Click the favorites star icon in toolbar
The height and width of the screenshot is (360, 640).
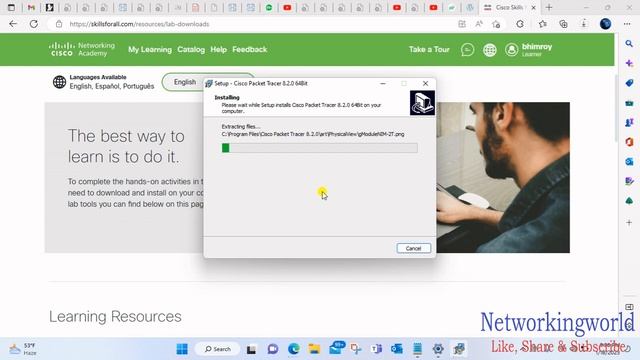coord(542,24)
